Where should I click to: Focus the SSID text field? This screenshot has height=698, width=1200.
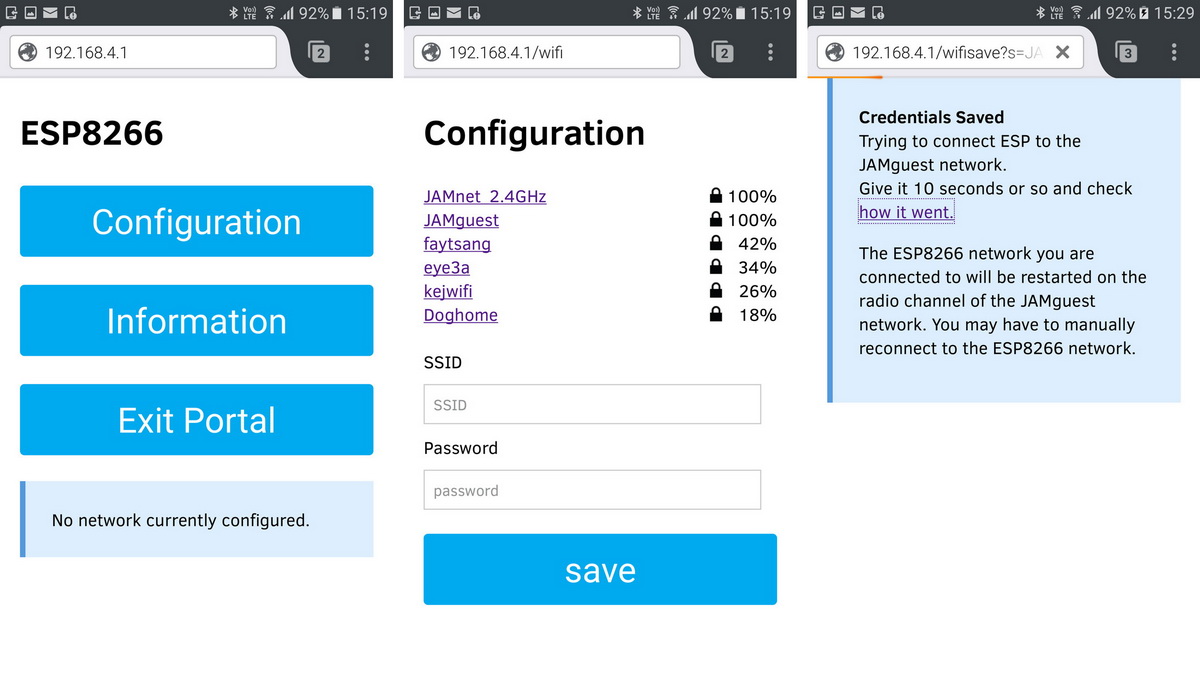592,405
